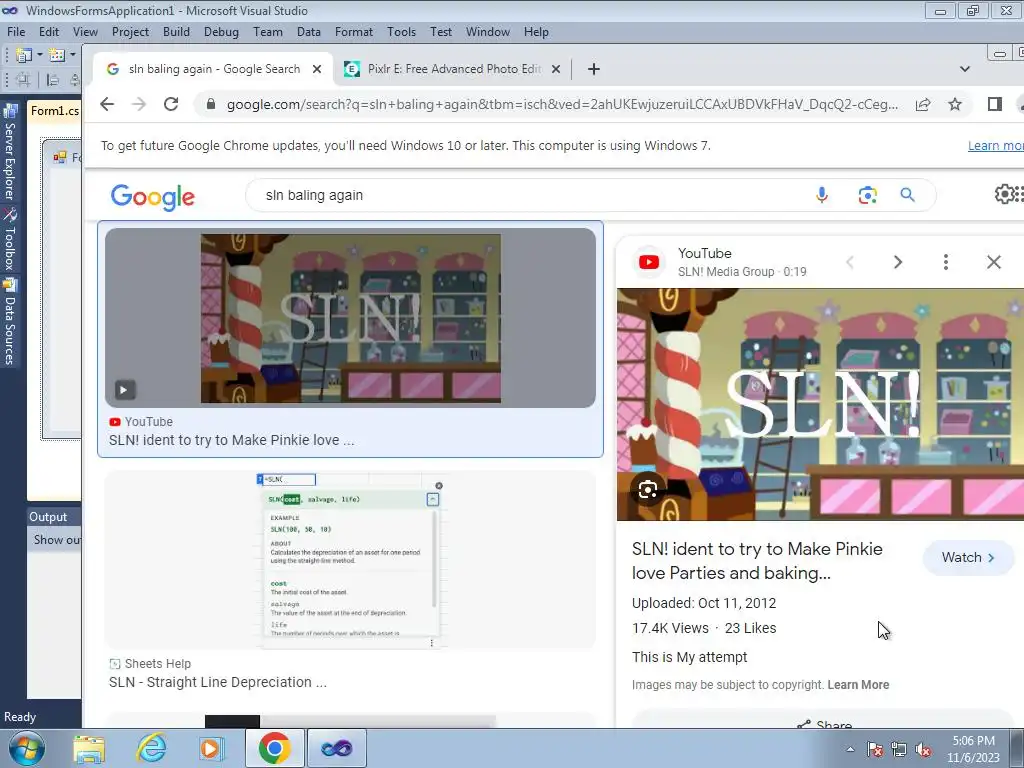Launch Internet Explorer from the taskbar
This screenshot has width=1024, height=768.
point(152,748)
